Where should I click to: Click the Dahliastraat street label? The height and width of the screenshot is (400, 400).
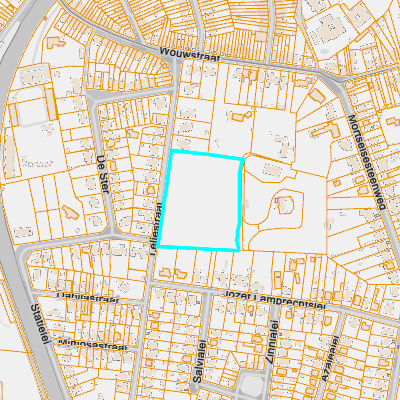point(88,297)
